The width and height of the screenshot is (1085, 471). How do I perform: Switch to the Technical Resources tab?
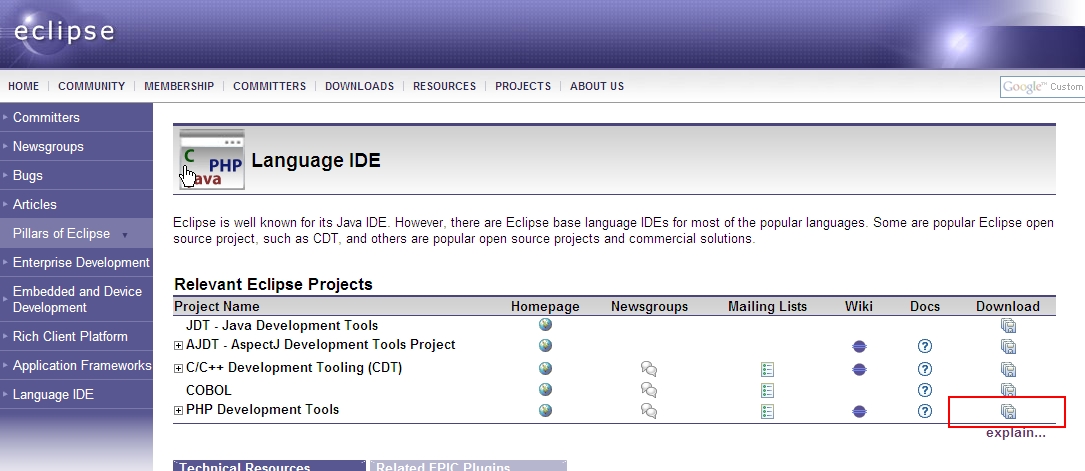[x=269, y=465]
